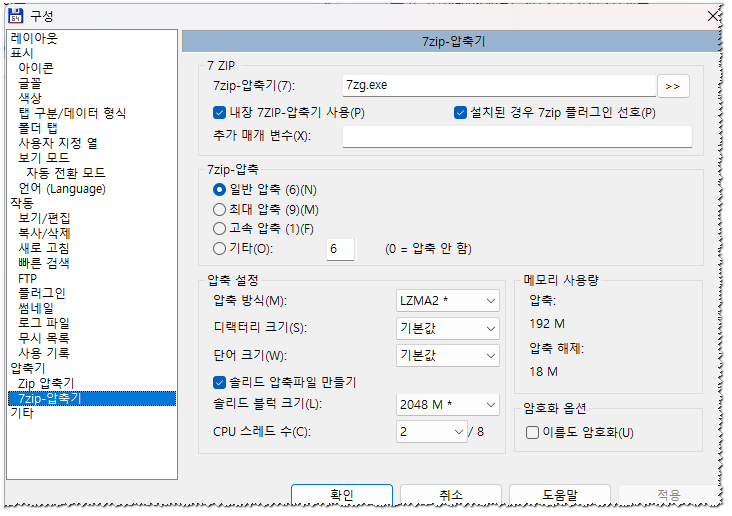The width and height of the screenshot is (732, 516).
Task: Select highlighted 7zip-압축기 tree item
Action: pos(92,398)
